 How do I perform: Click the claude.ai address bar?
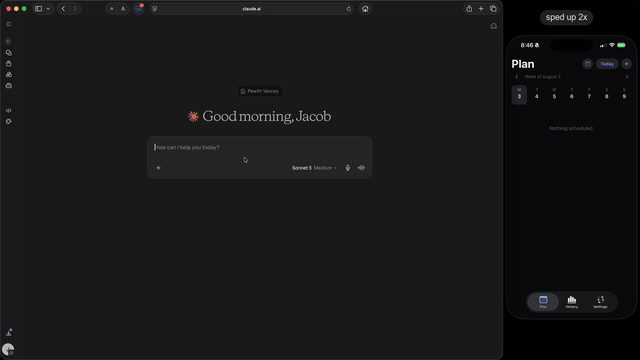251,9
